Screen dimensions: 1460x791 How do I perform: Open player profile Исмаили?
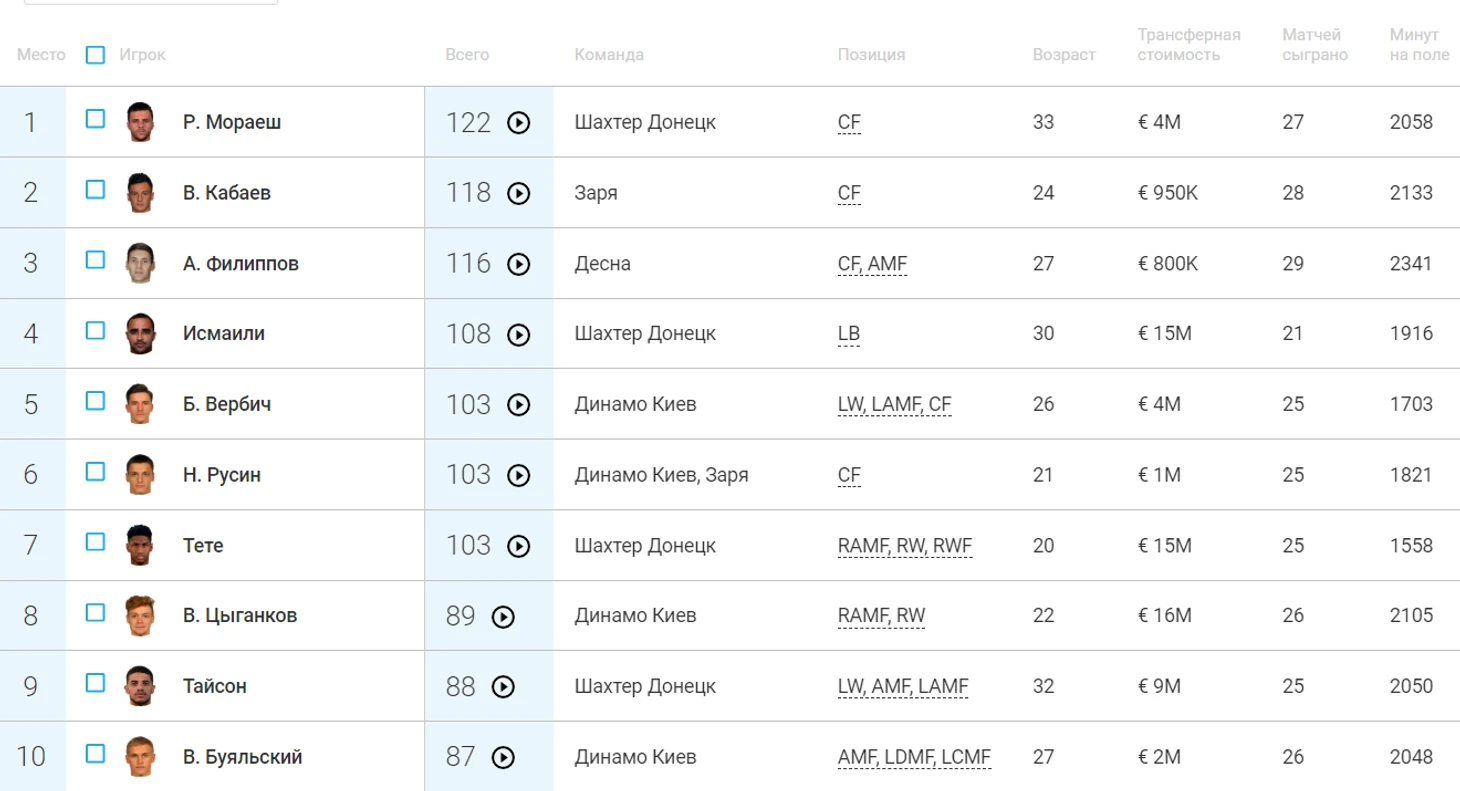point(224,334)
